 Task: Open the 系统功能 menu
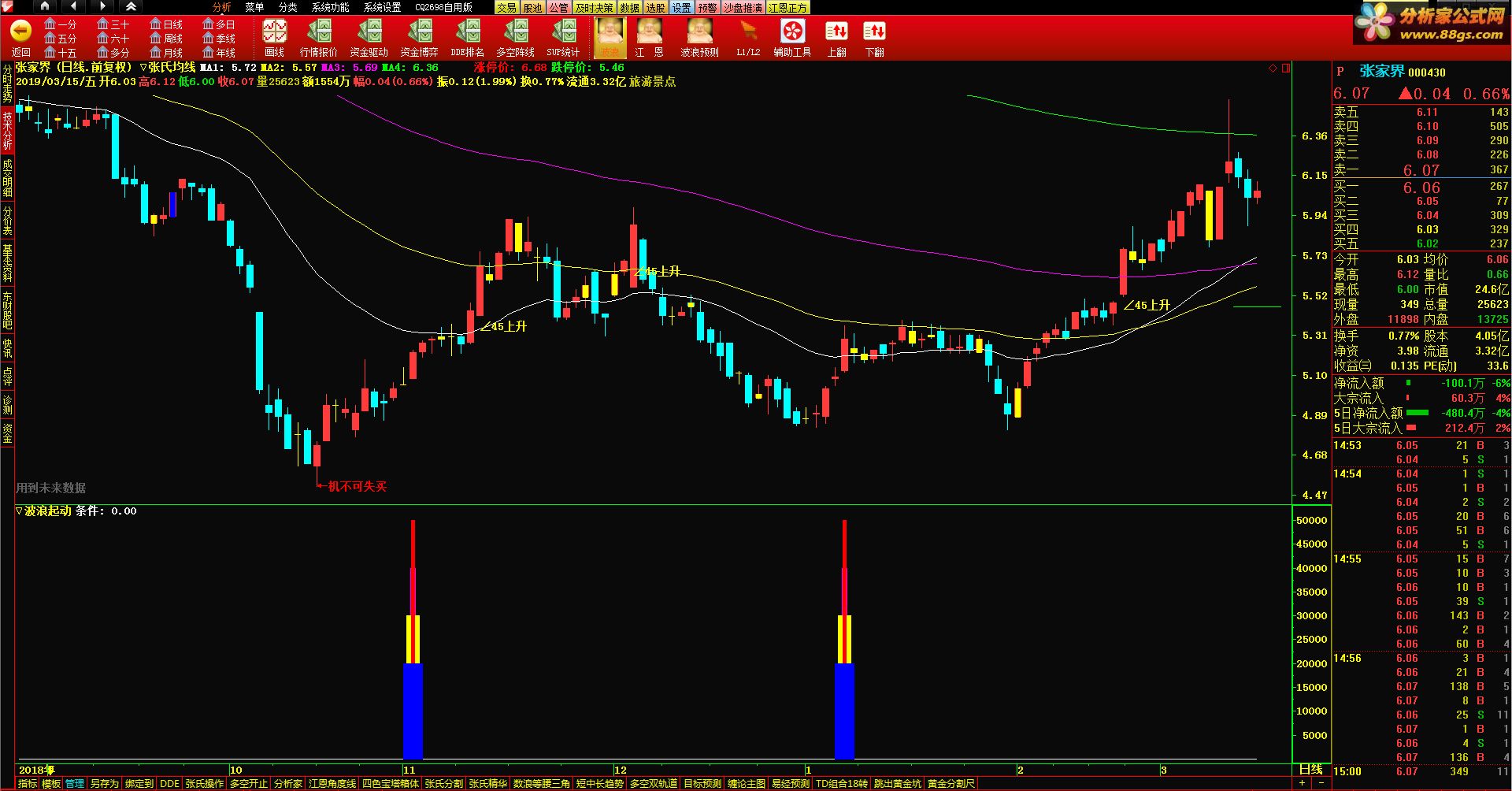tap(330, 7)
